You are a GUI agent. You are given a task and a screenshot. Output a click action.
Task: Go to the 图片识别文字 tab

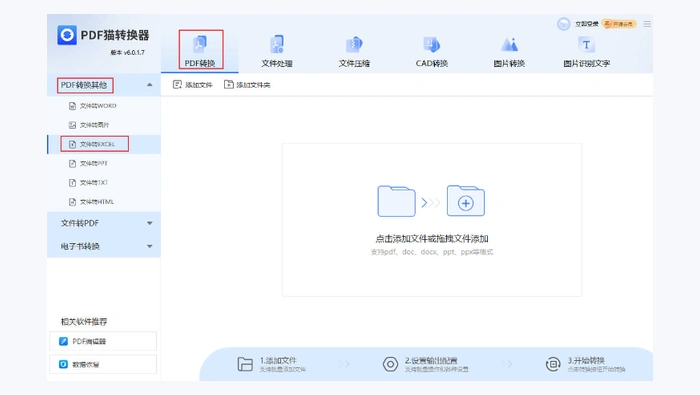click(587, 51)
